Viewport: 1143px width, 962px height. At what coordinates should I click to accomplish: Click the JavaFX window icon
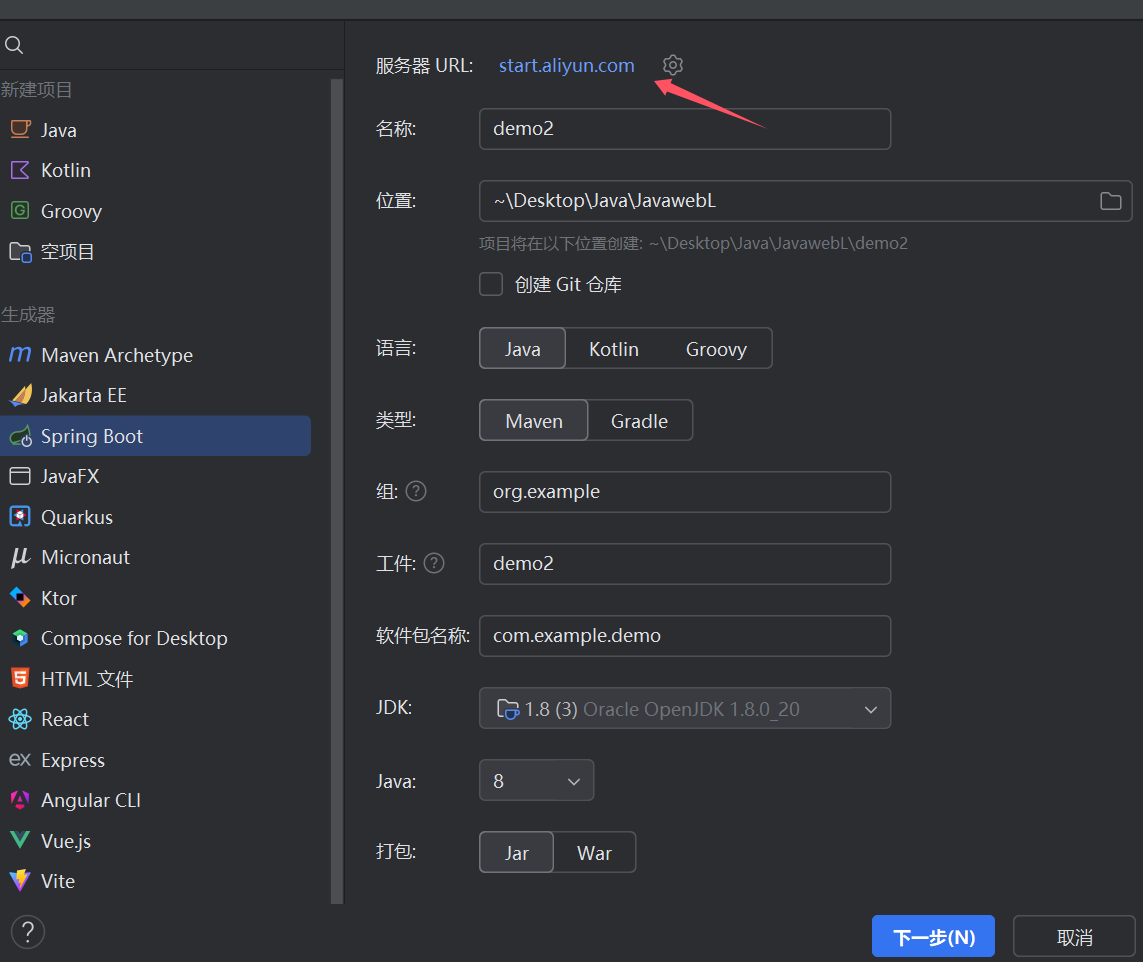(x=20, y=476)
